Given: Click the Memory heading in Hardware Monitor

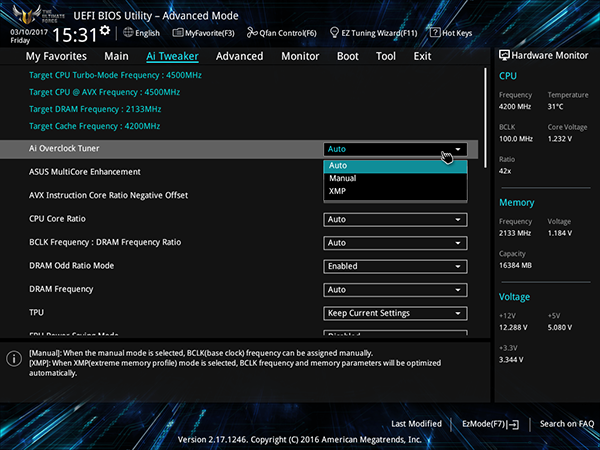Looking at the screenshot, I should (517, 202).
